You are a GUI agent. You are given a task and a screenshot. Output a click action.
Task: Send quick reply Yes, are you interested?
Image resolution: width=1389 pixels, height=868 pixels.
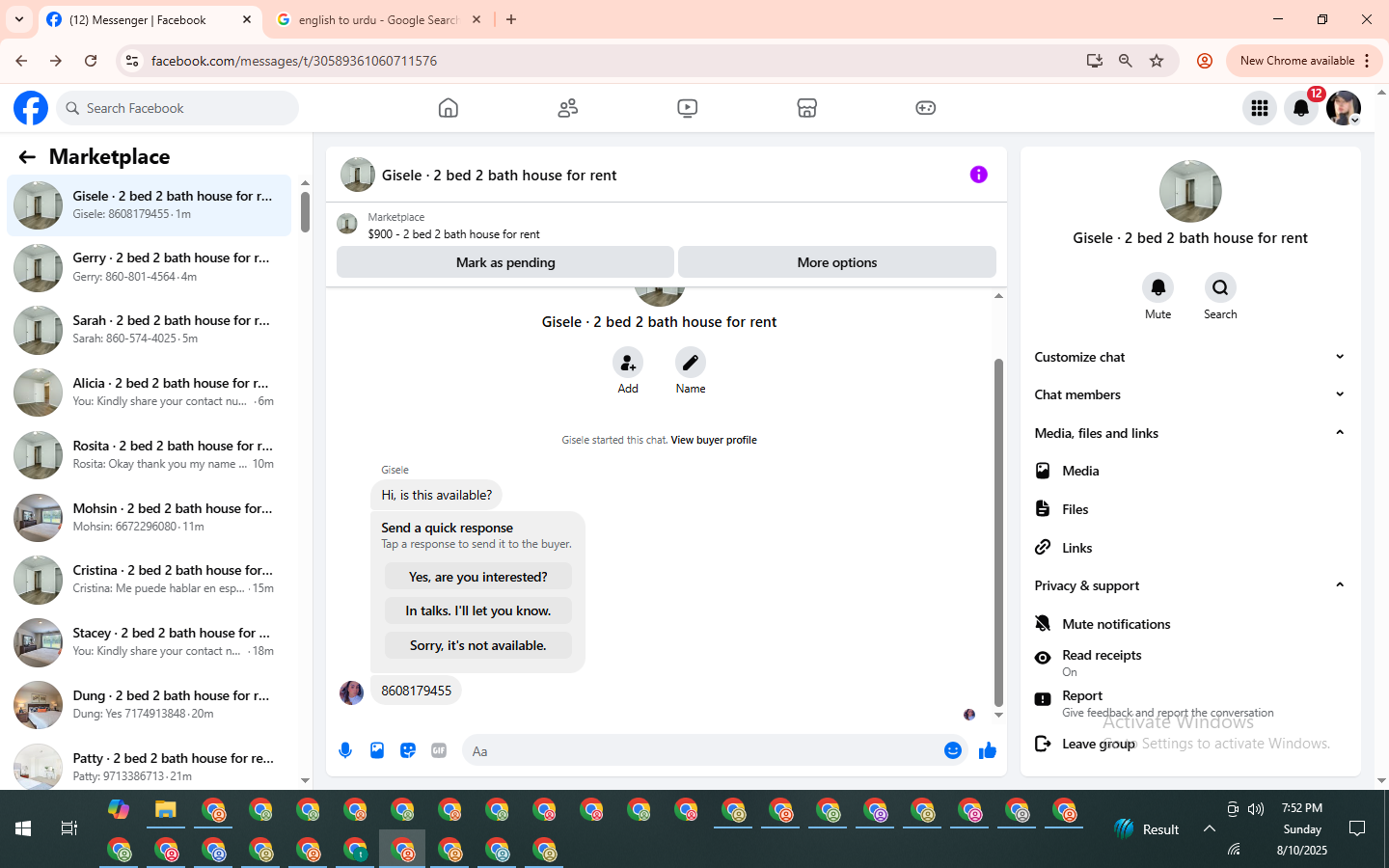coord(478,577)
